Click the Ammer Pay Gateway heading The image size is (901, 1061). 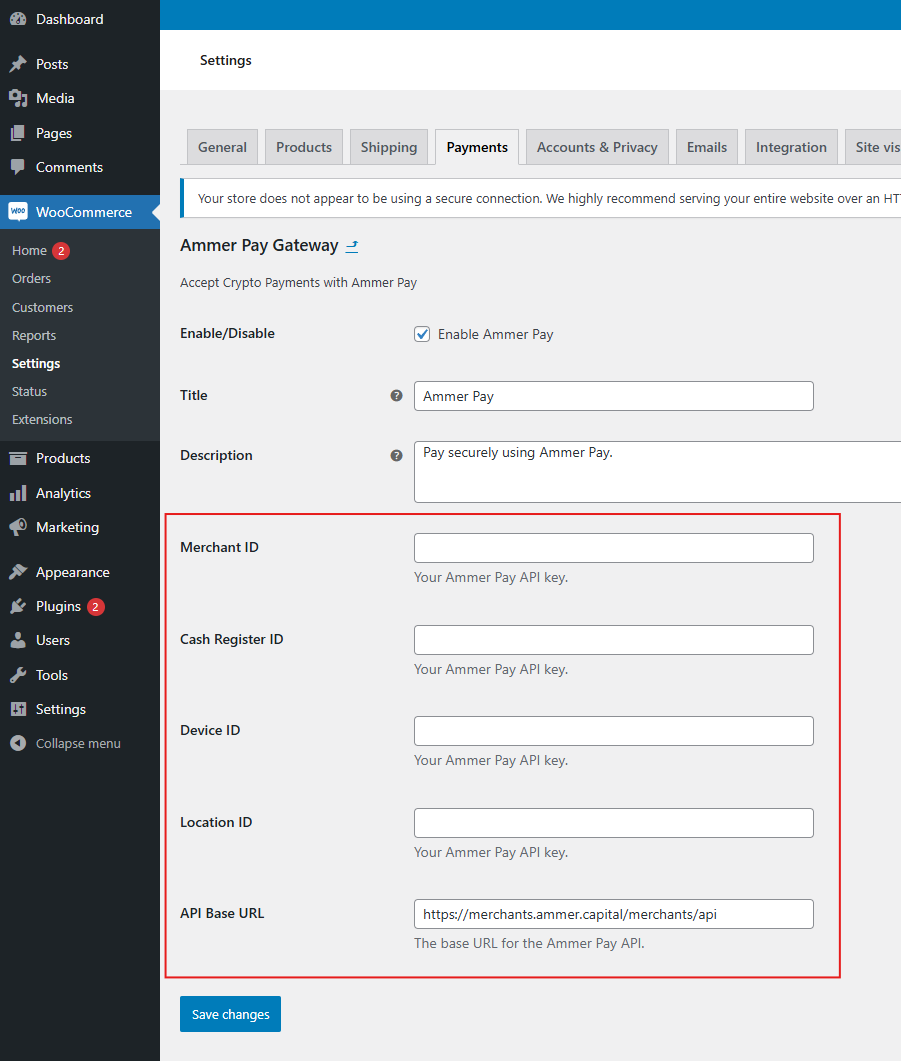[x=259, y=245]
